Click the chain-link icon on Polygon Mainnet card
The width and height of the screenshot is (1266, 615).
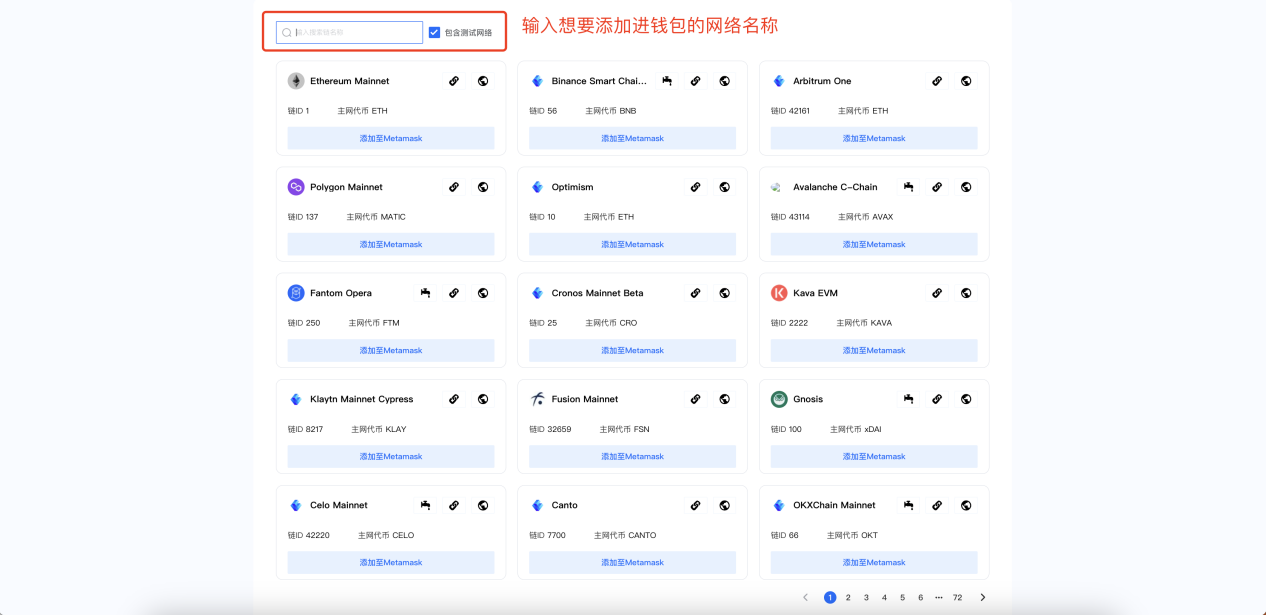454,187
